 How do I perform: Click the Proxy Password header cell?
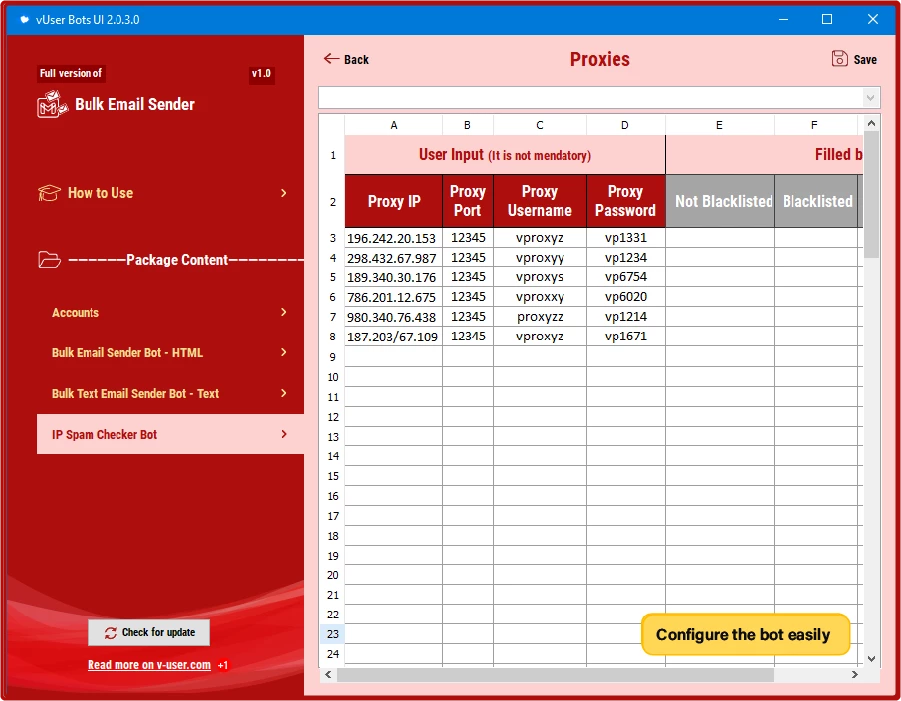click(x=626, y=201)
